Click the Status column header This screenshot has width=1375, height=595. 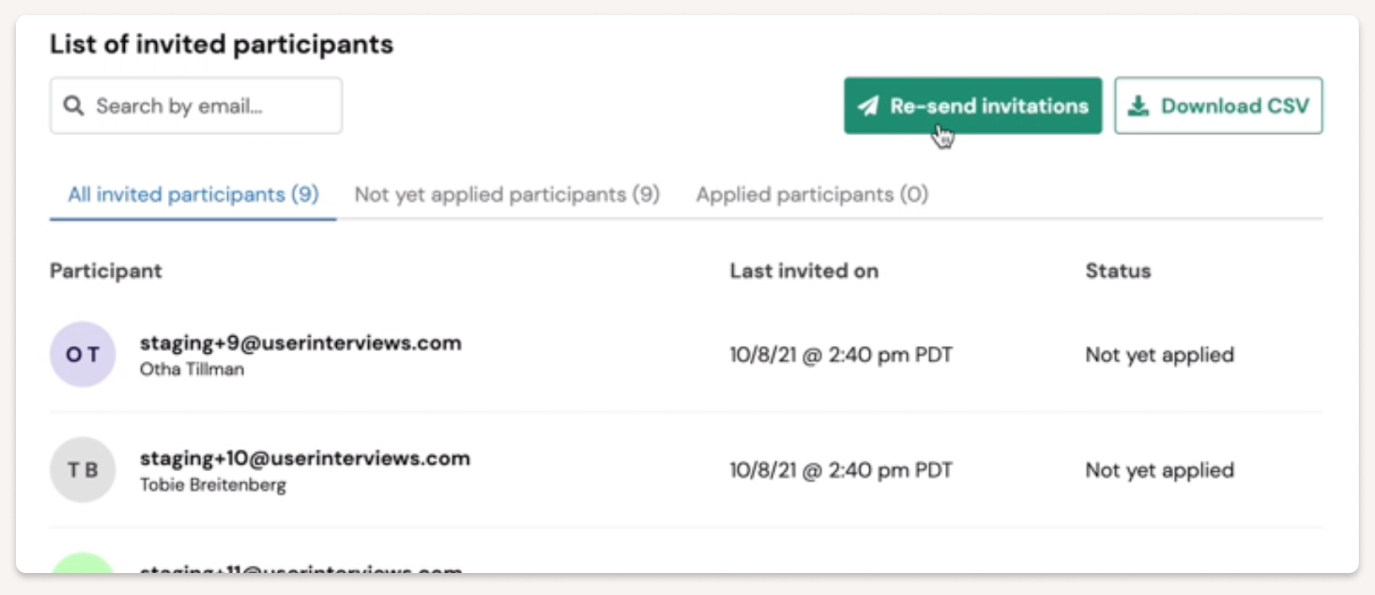1118,271
